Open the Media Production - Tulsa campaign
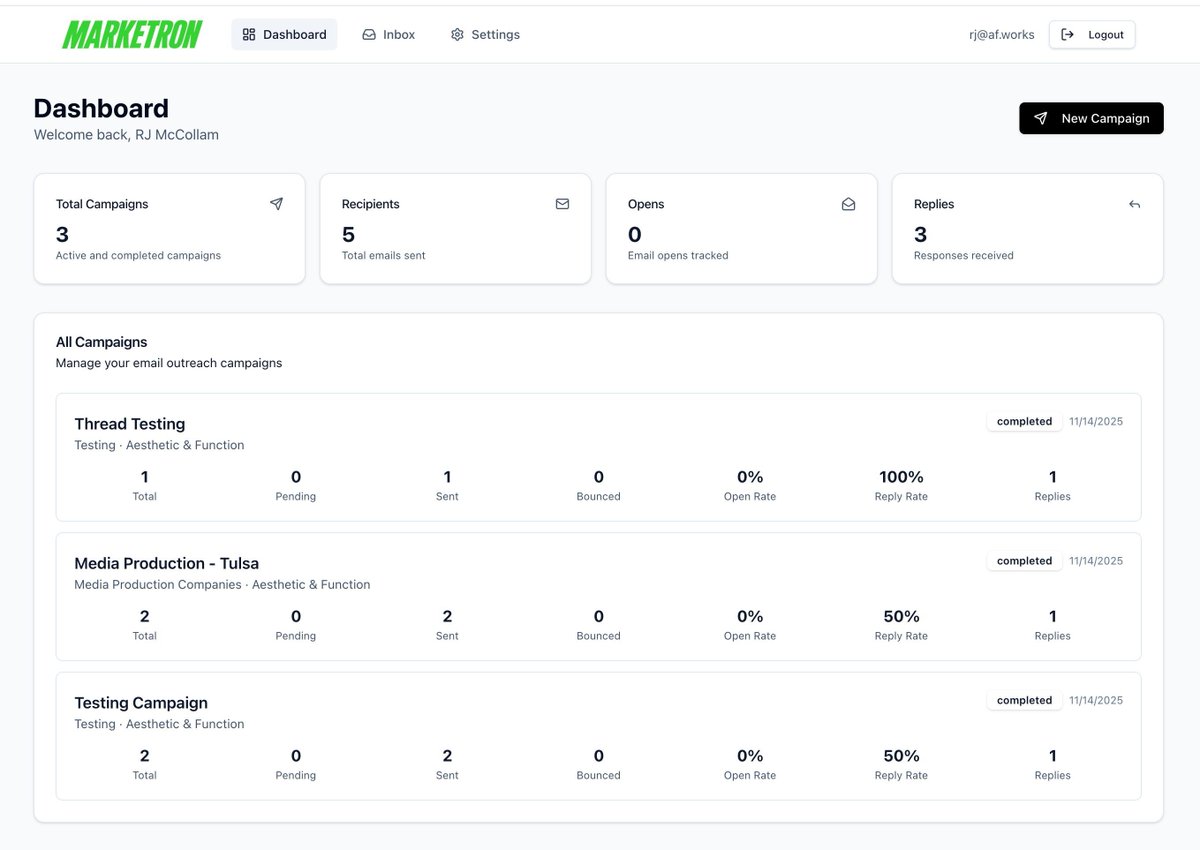Image resolution: width=1200 pixels, height=850 pixels. pyautogui.click(x=598, y=596)
